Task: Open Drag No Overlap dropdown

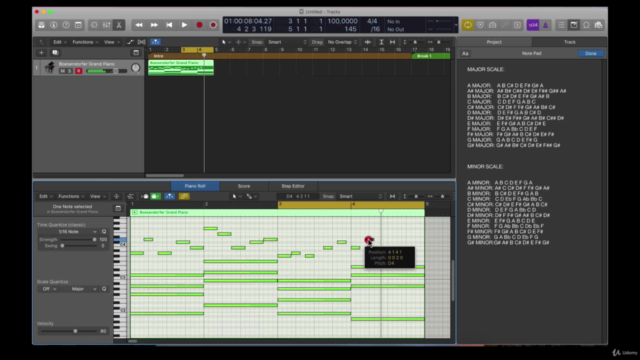Action: (342, 42)
